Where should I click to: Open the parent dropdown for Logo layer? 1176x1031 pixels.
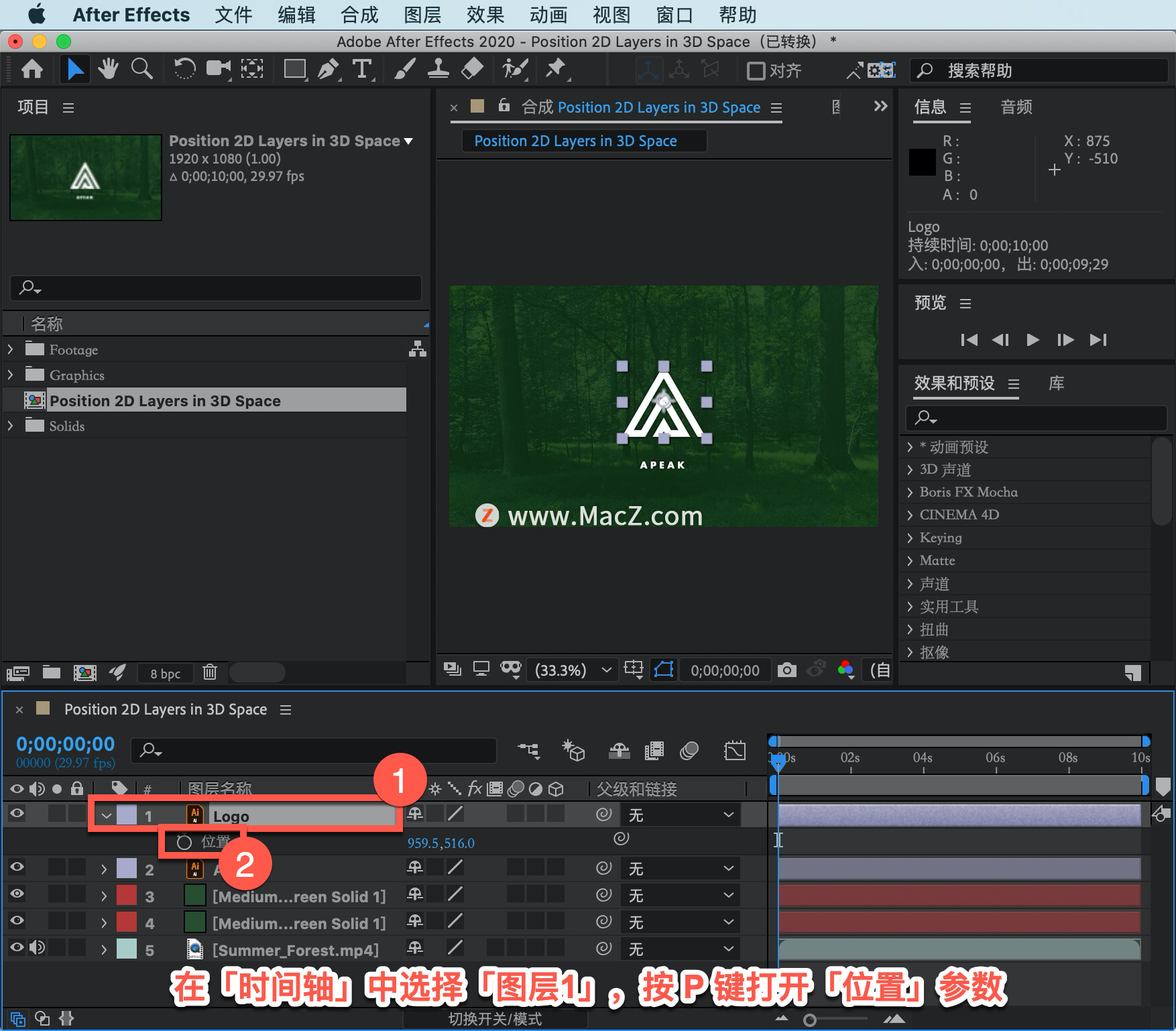(x=680, y=814)
